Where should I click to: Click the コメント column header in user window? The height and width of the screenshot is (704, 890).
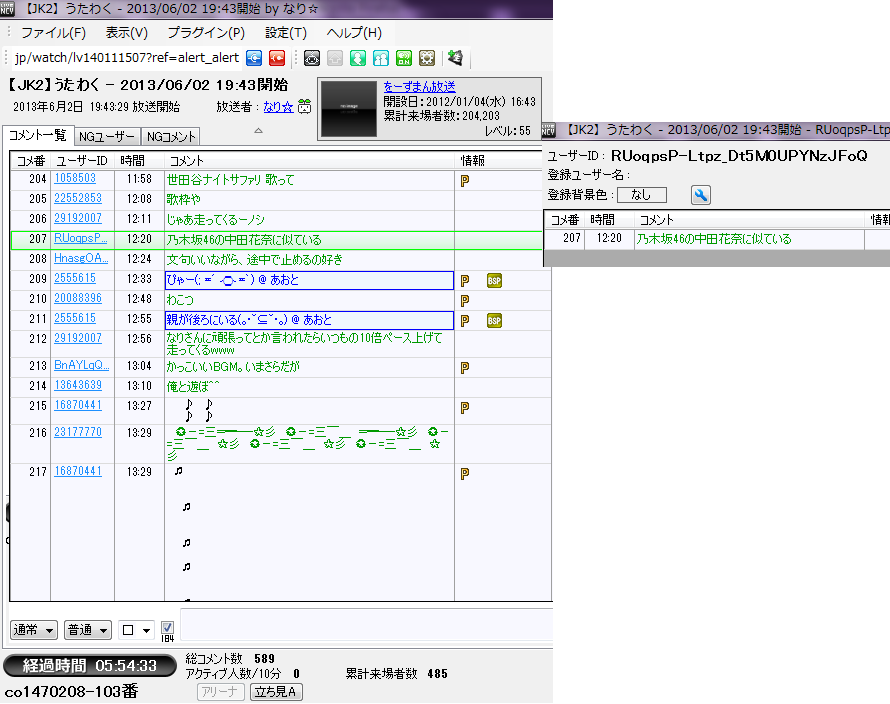749,220
